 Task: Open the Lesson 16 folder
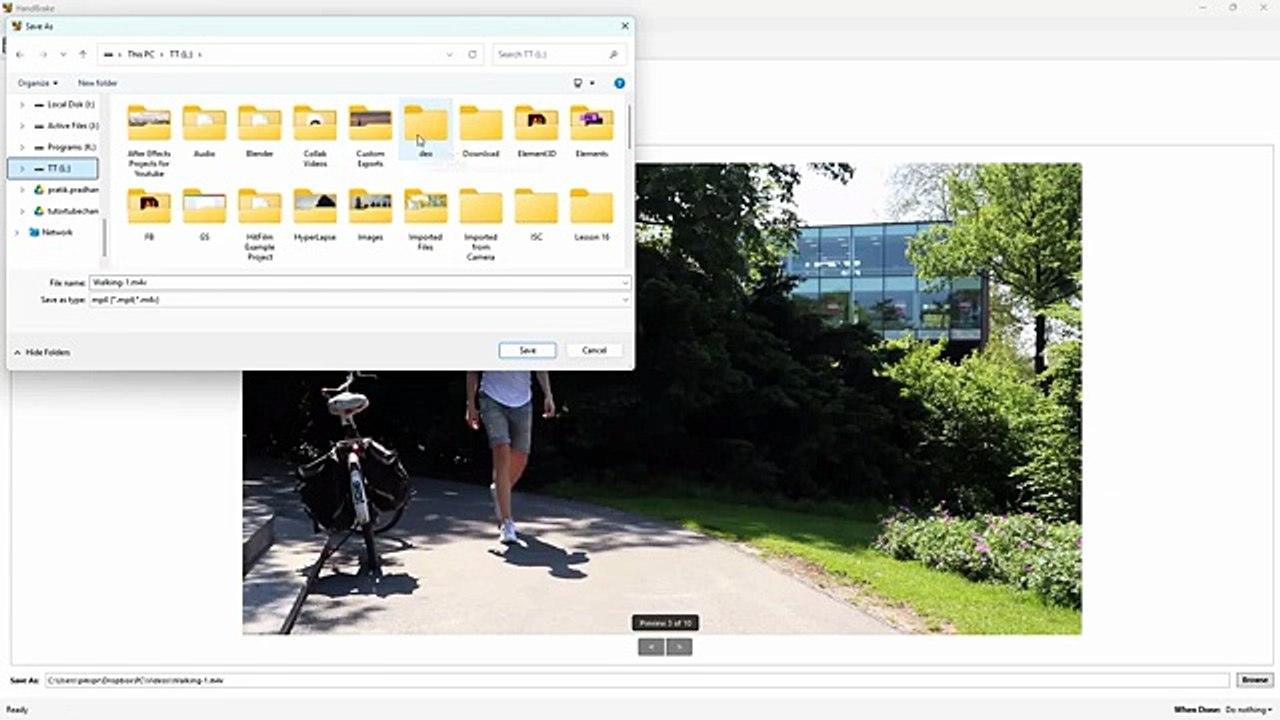click(592, 215)
